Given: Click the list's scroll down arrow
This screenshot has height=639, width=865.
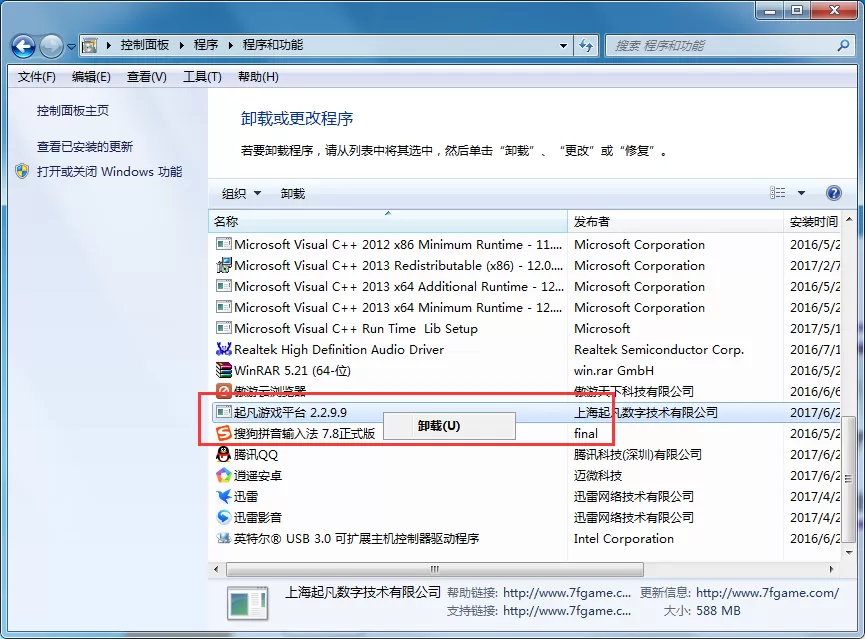Looking at the screenshot, I should [x=849, y=552].
